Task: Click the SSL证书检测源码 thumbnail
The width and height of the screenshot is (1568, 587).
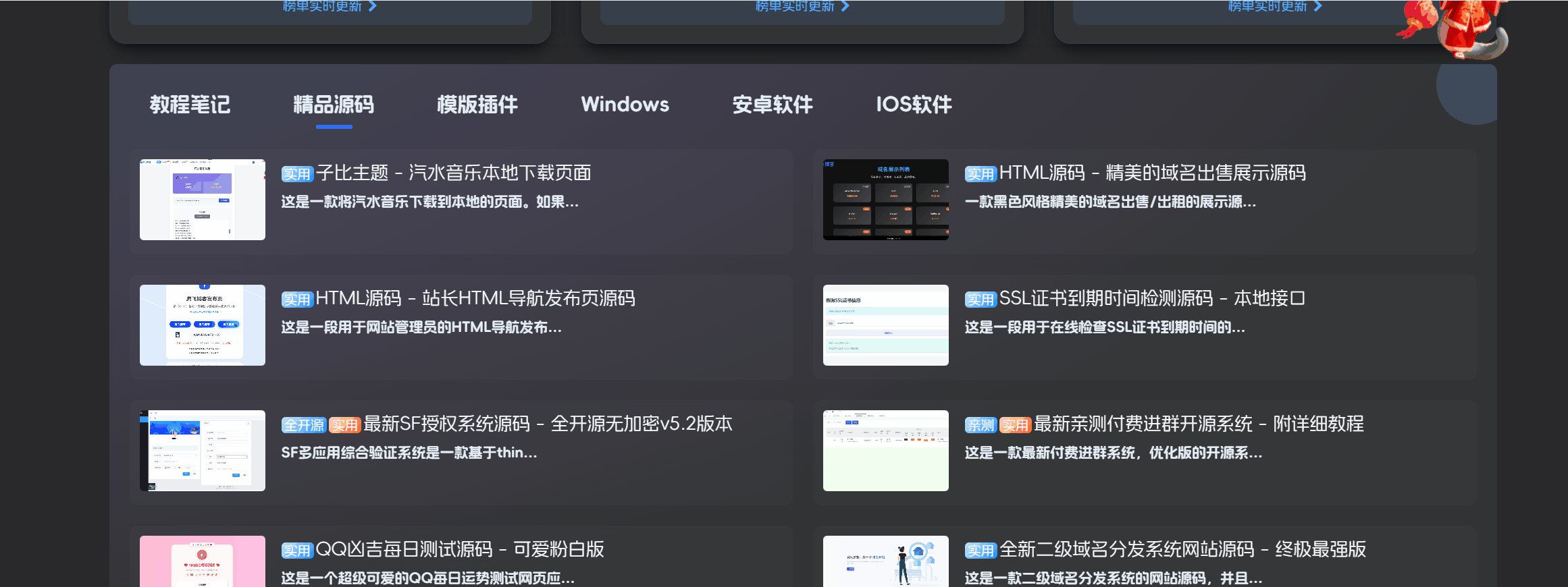Action: [x=886, y=325]
